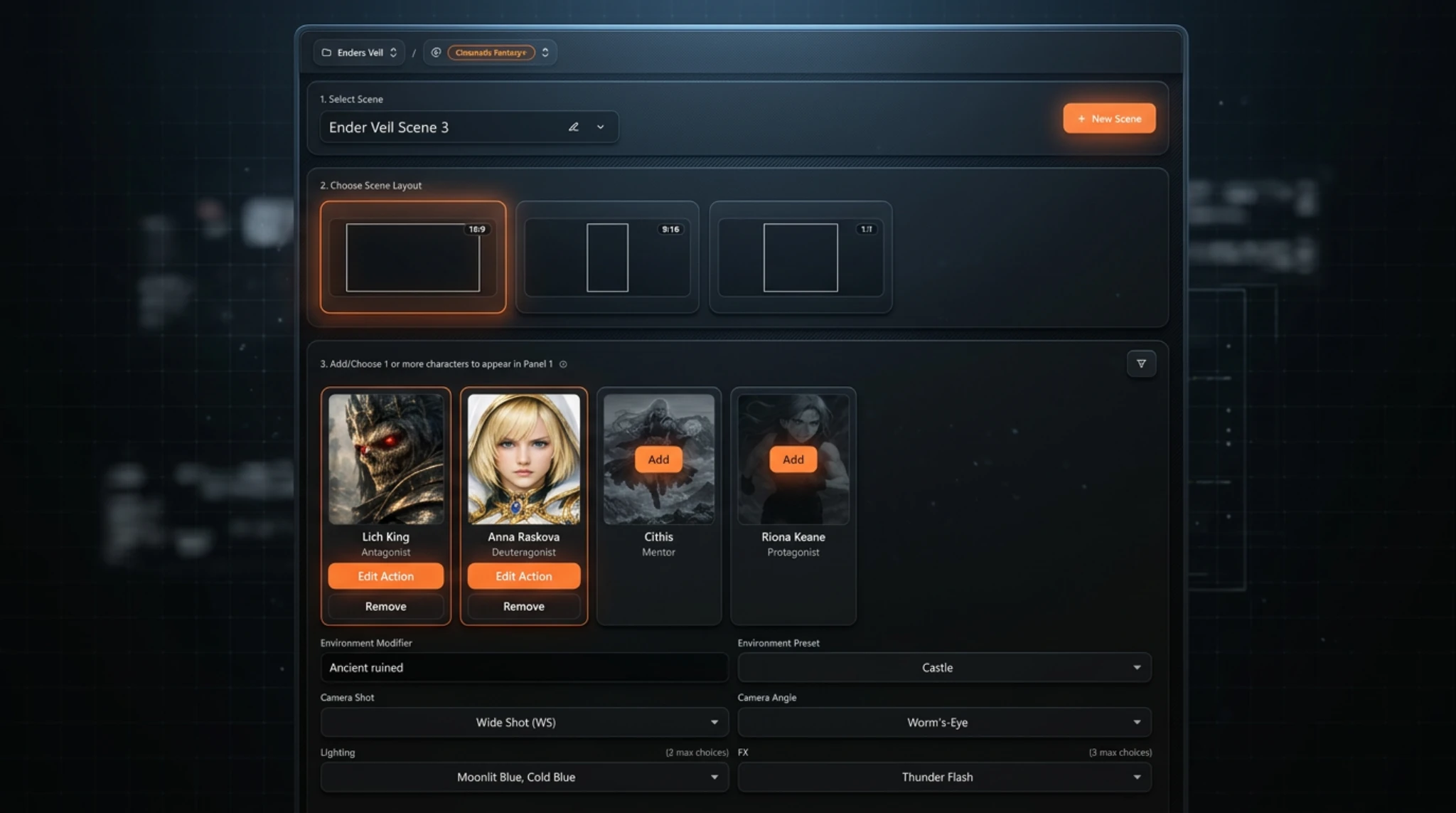Image resolution: width=1456 pixels, height=813 pixels.
Task: Open the character filter icon on the right
Action: click(x=1141, y=363)
